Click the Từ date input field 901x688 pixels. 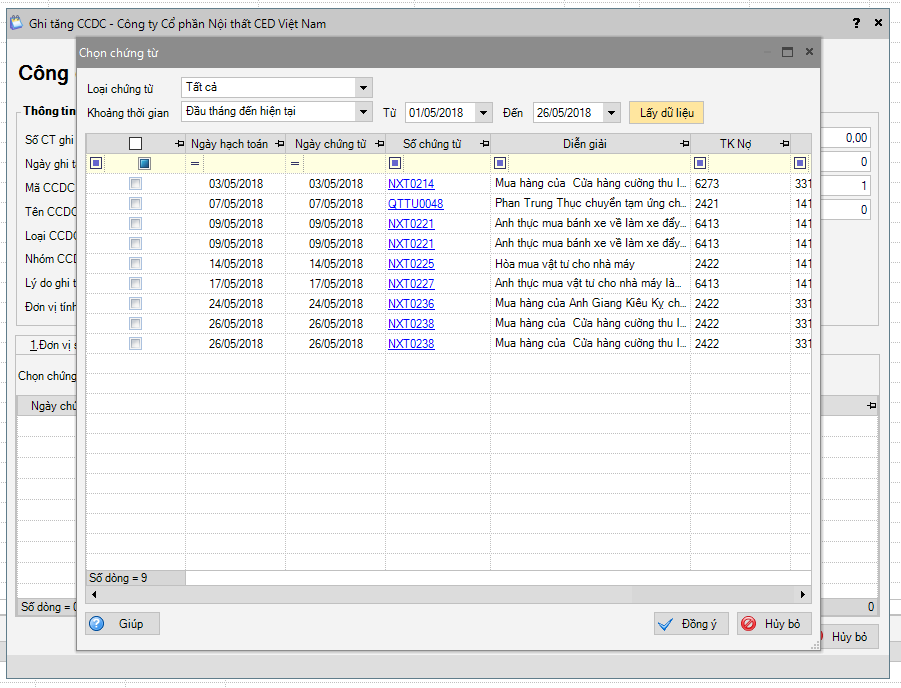click(x=439, y=113)
